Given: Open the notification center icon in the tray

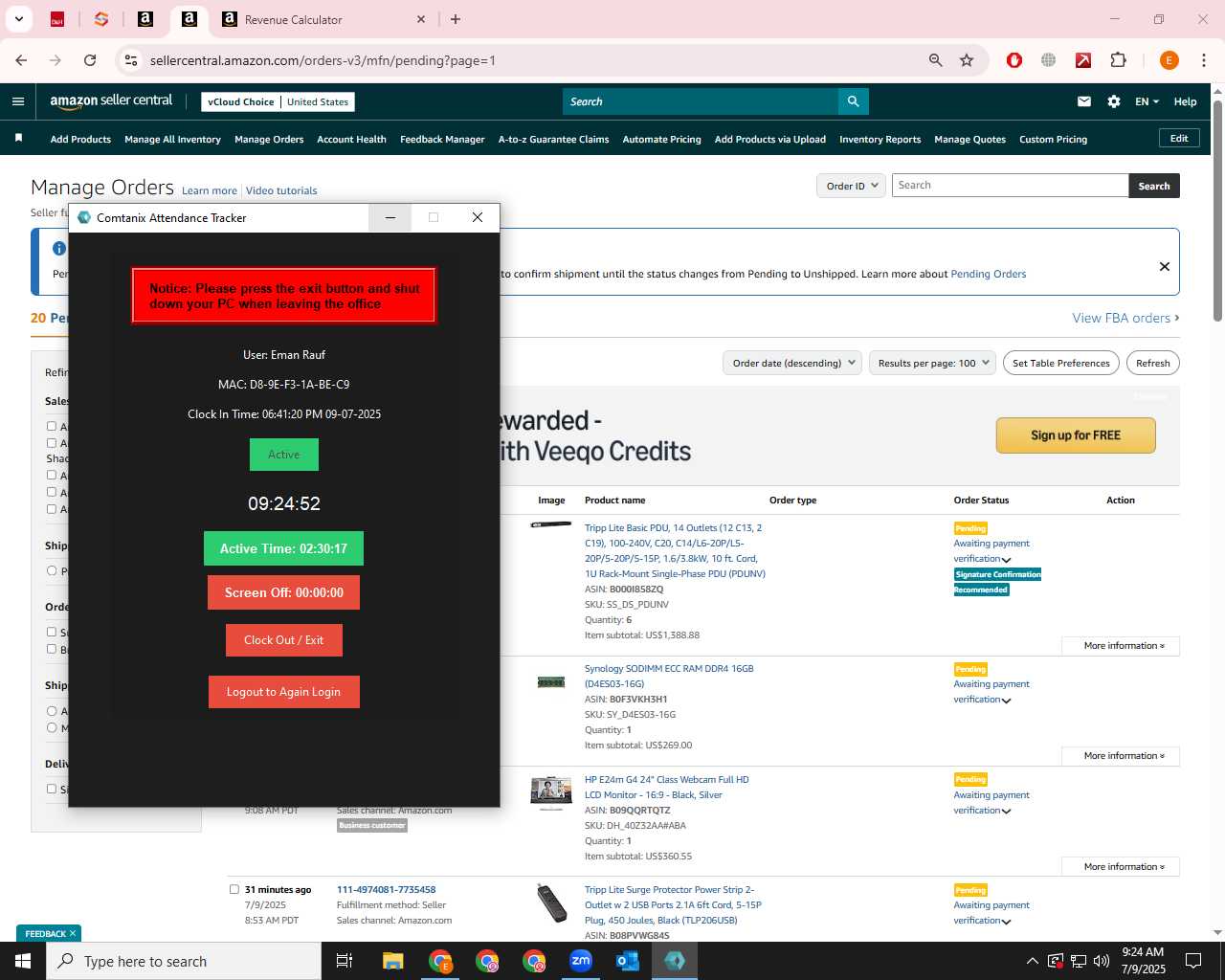Looking at the screenshot, I should pyautogui.click(x=1193, y=961).
